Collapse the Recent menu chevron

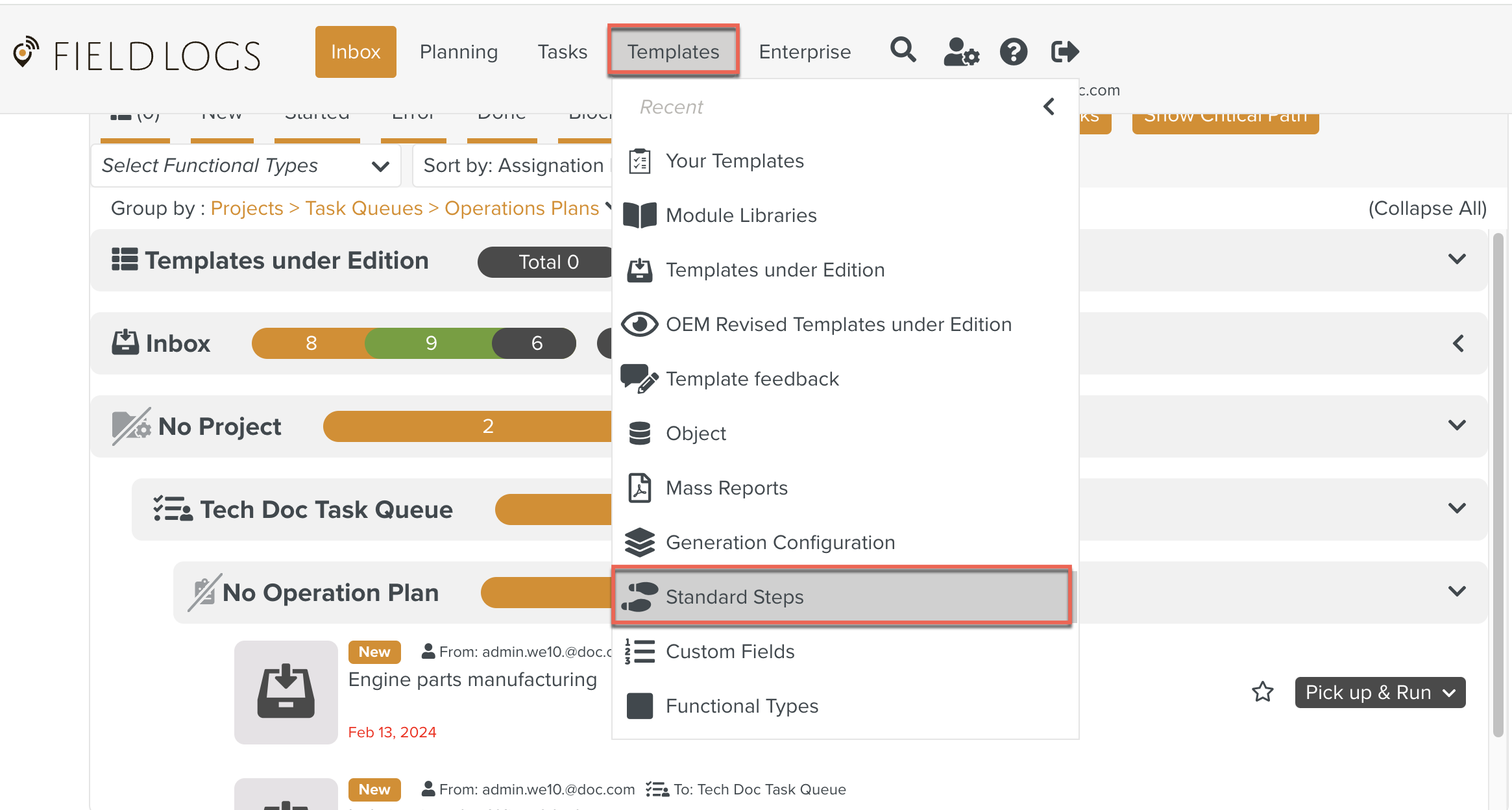point(1049,106)
